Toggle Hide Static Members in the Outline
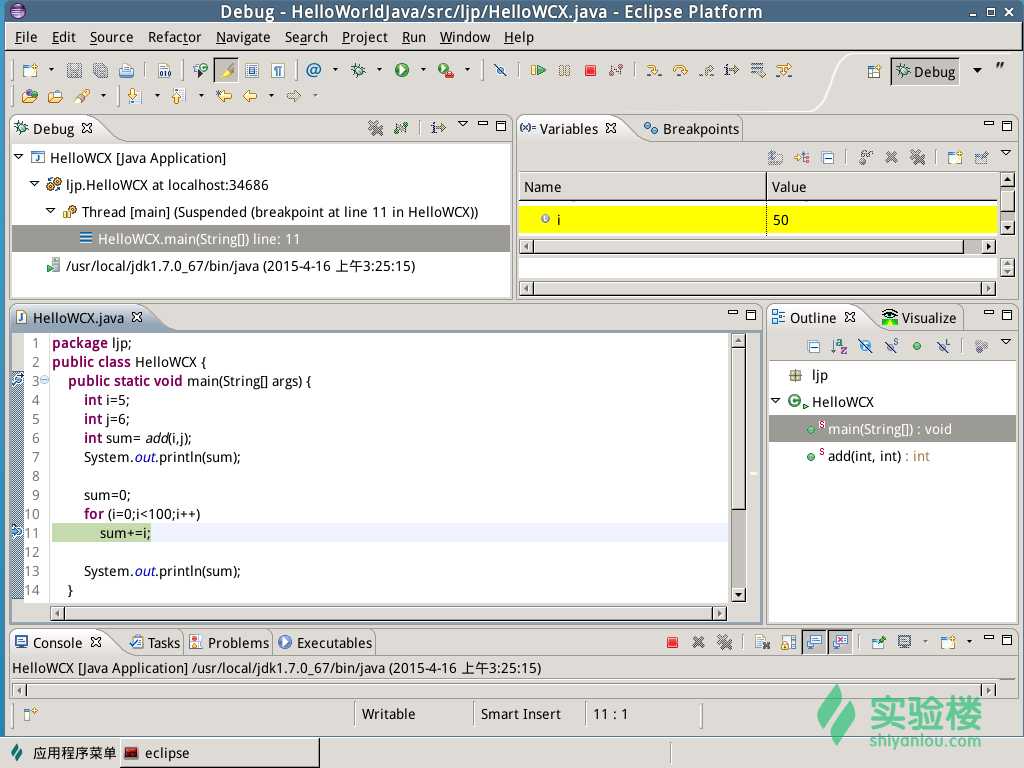The width and height of the screenshot is (1024, 768). (x=891, y=346)
